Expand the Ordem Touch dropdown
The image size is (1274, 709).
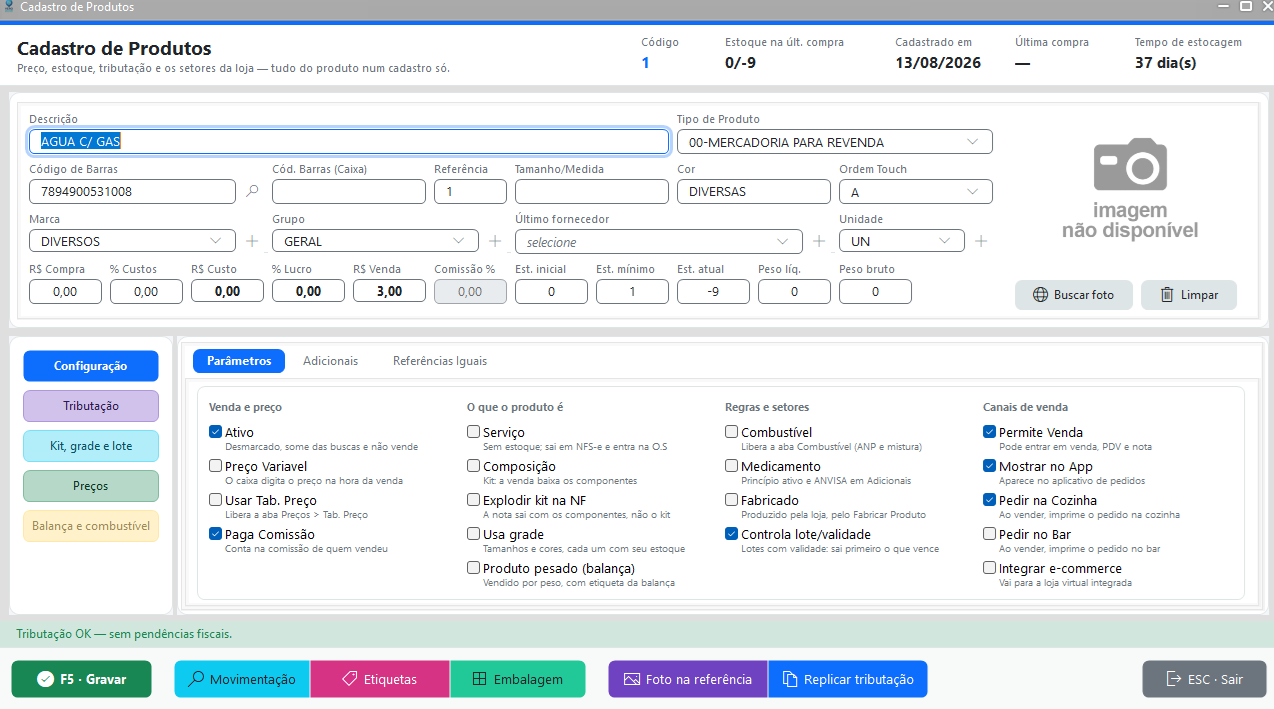tap(916, 192)
